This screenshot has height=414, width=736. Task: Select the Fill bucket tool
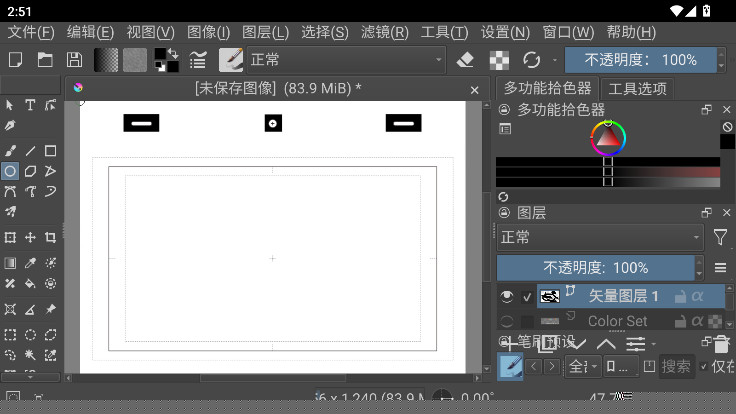click(x=30, y=284)
